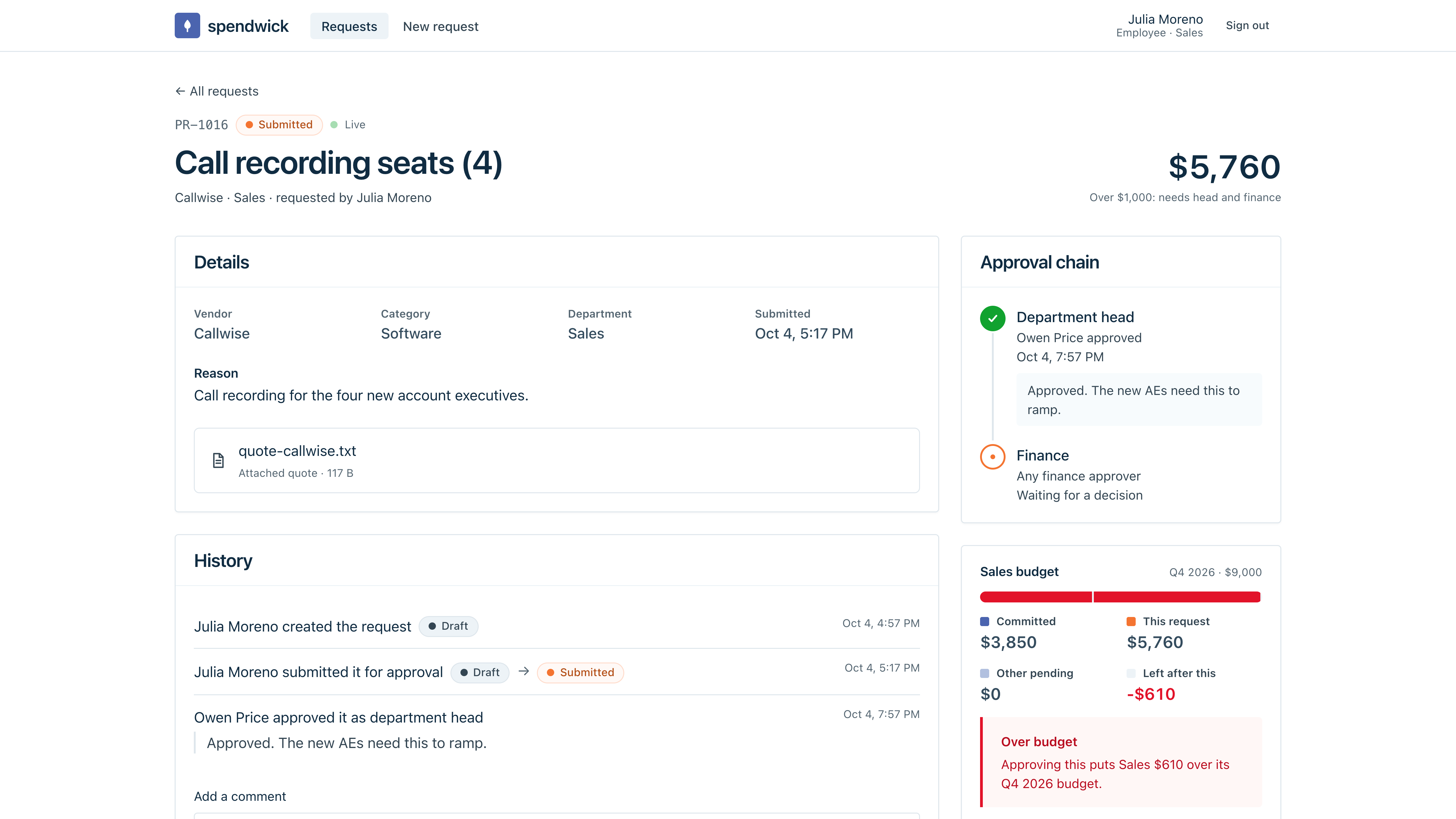This screenshot has width=1456, height=819.
Task: Click the $3,850 committed value
Action: click(x=1008, y=642)
